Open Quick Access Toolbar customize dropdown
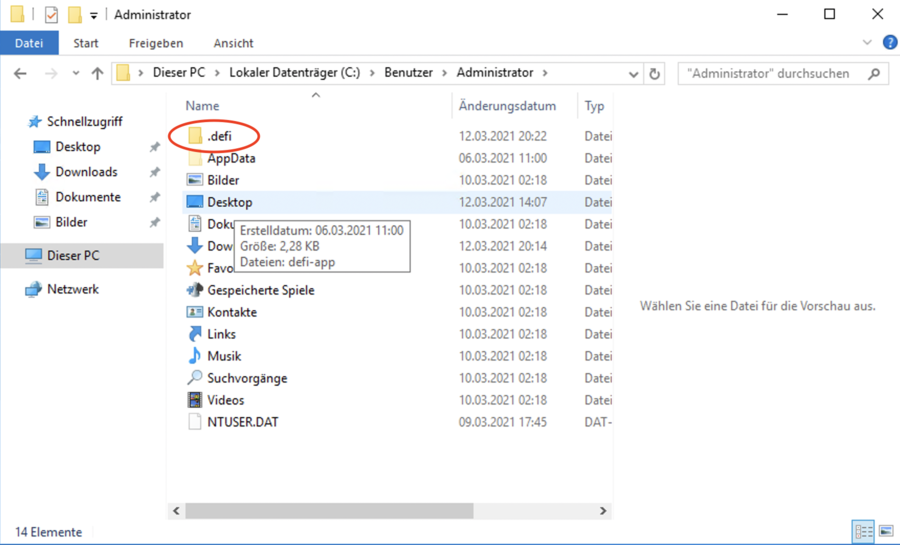 tap(94, 16)
